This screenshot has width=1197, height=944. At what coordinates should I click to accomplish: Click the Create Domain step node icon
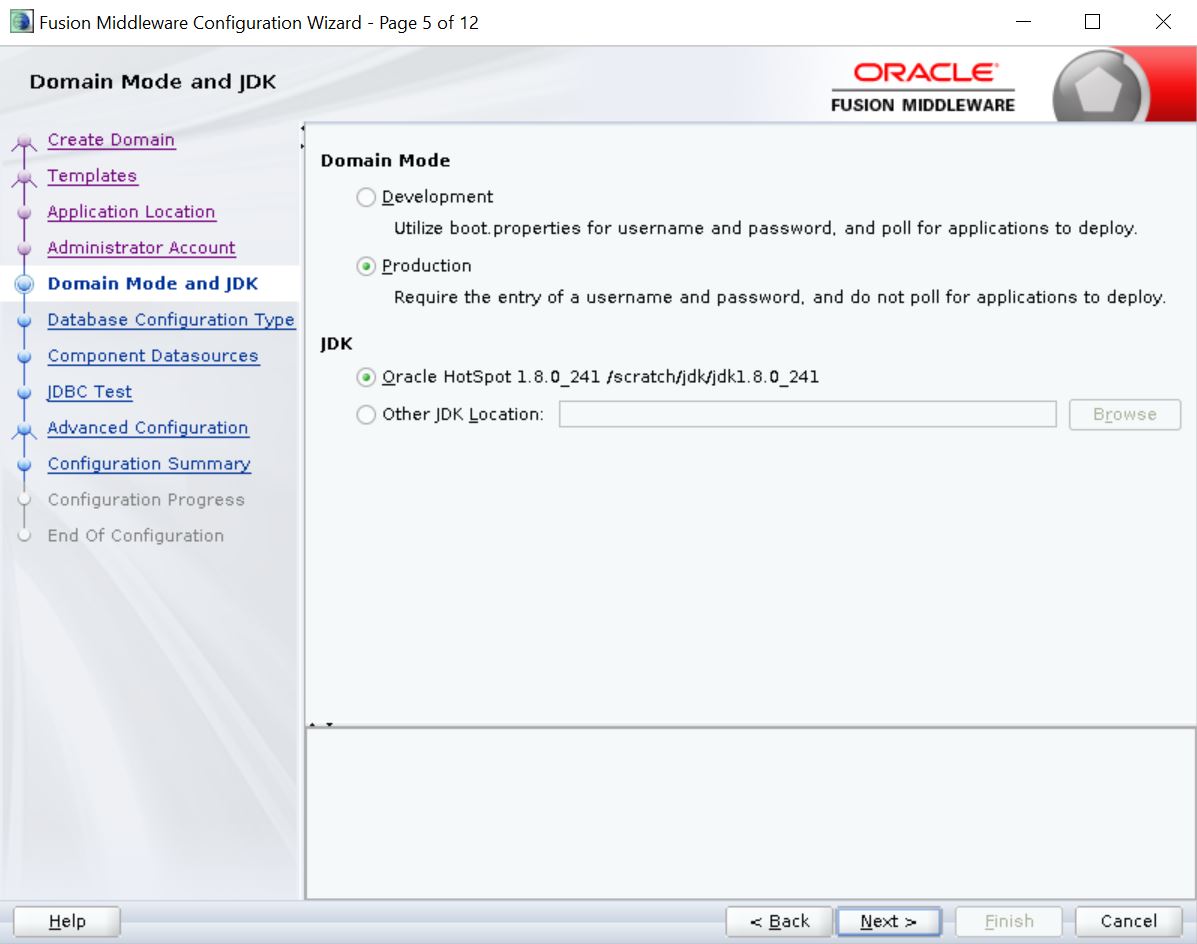24,142
